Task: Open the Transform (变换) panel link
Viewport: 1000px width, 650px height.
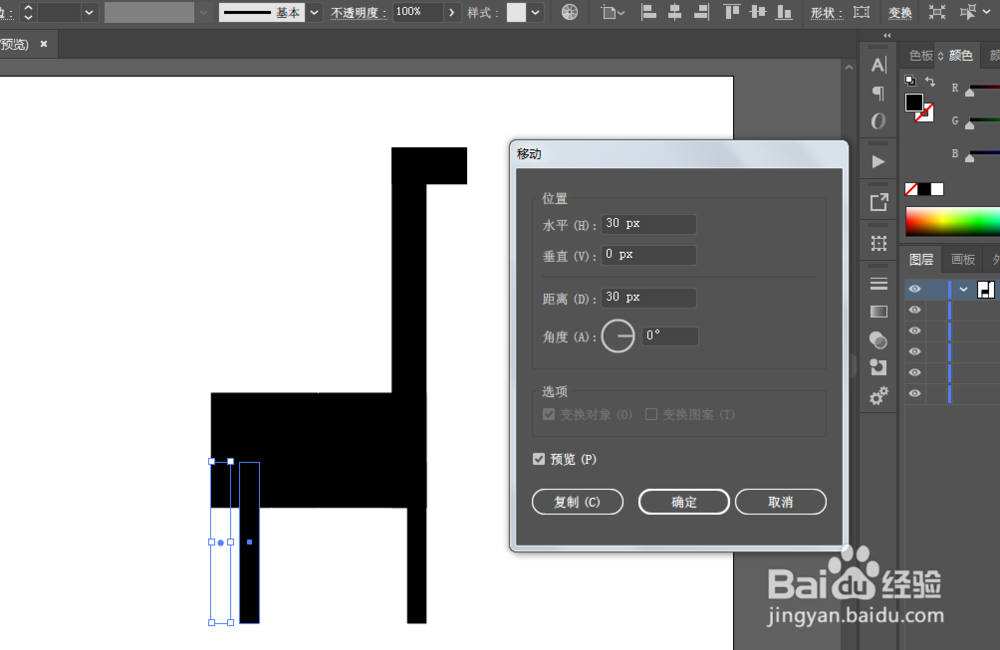Action: pyautogui.click(x=900, y=13)
